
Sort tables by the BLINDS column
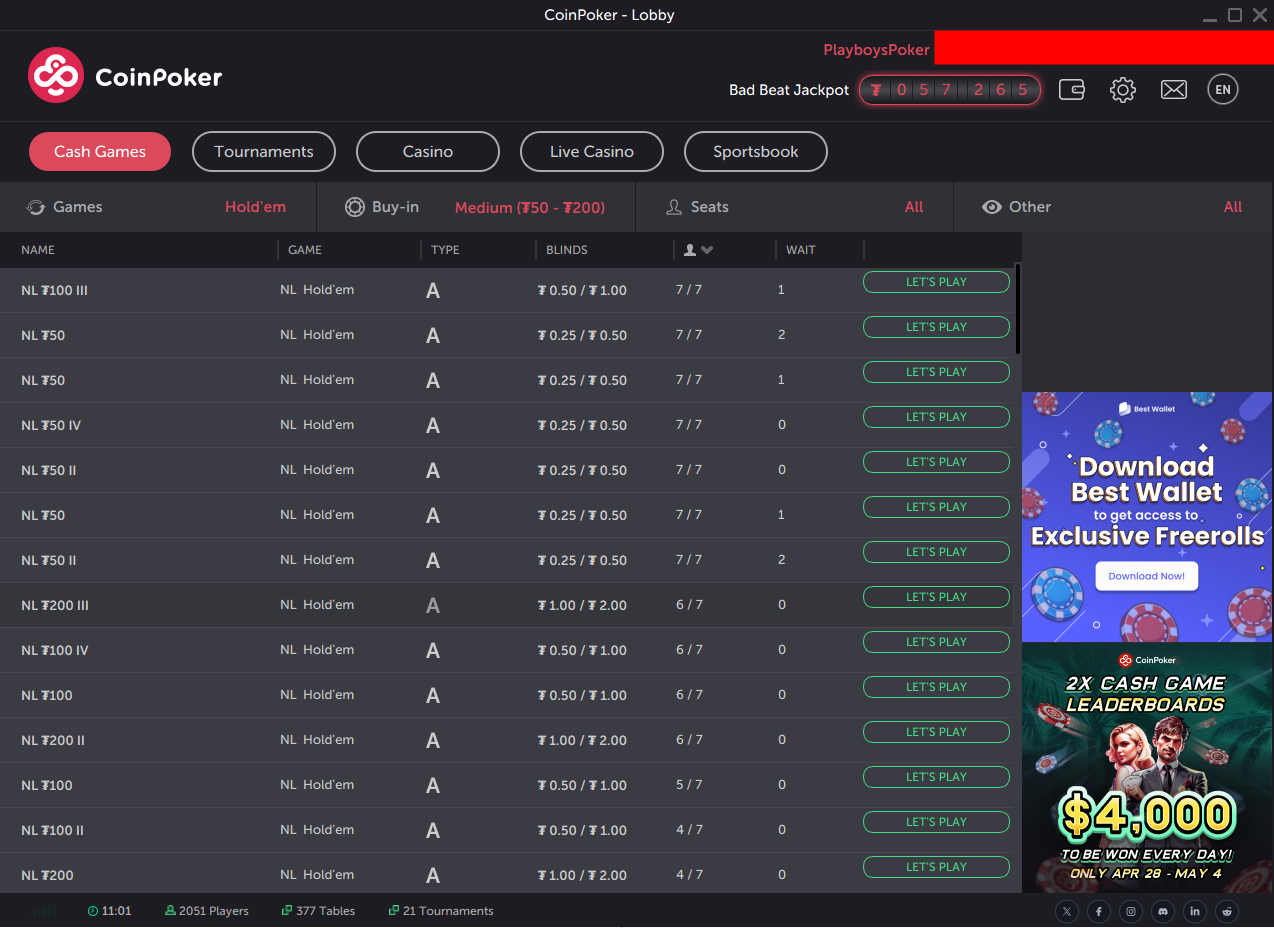point(567,250)
